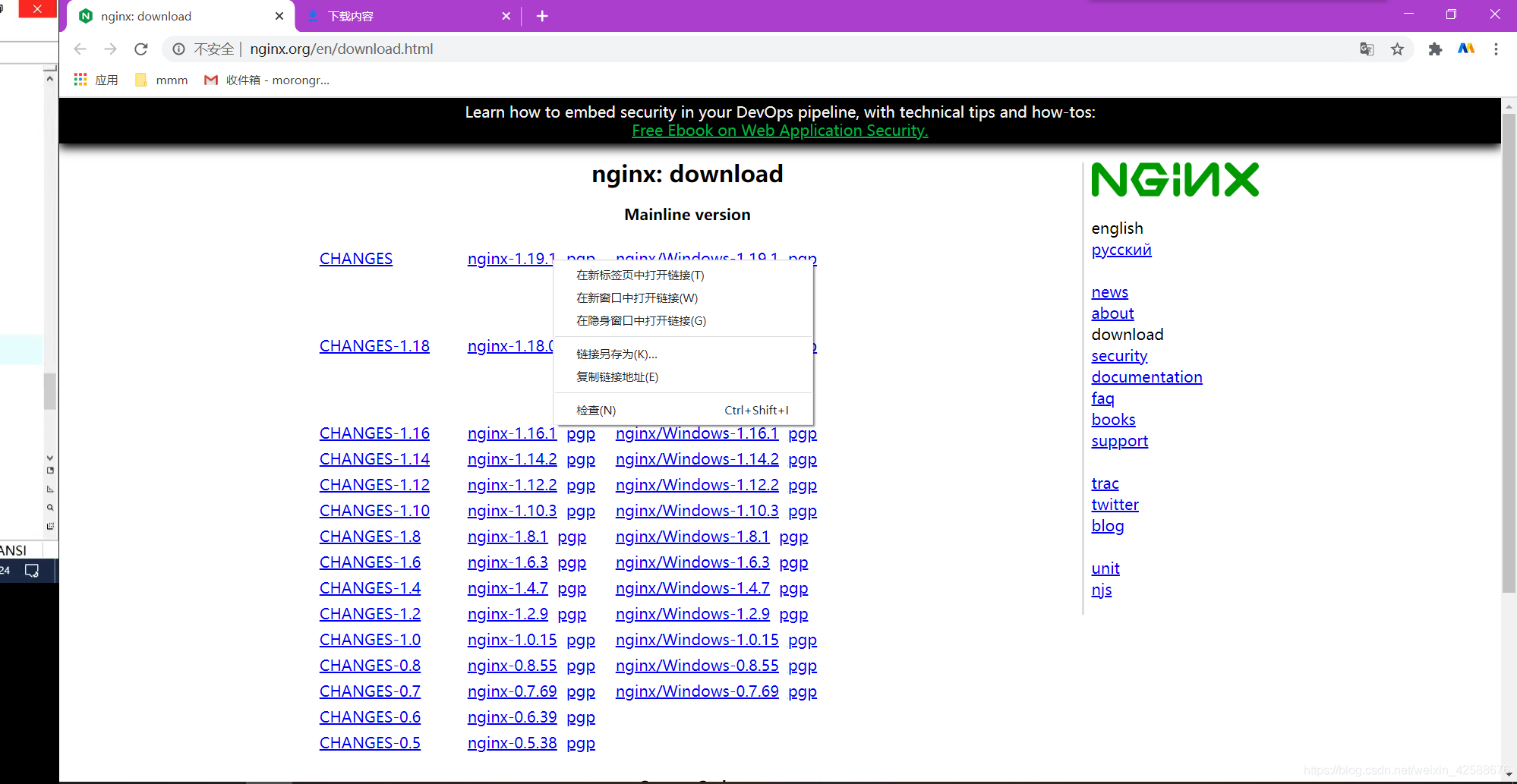Download nginx-1.10.3 source
This screenshot has width=1517, height=784.
[x=512, y=511]
